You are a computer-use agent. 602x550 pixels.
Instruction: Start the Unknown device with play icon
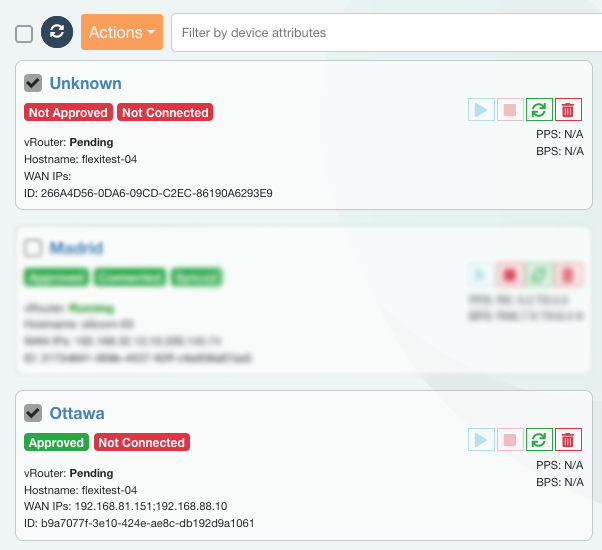(482, 111)
